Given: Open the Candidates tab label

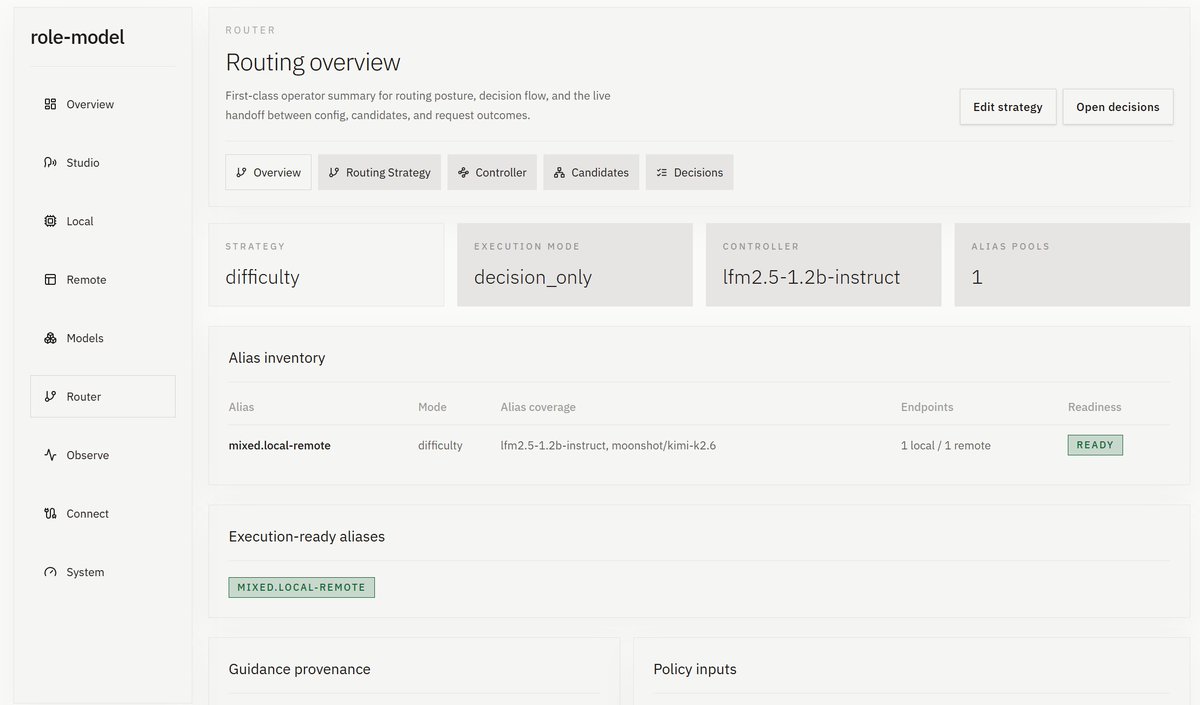Looking at the screenshot, I should [x=600, y=172].
